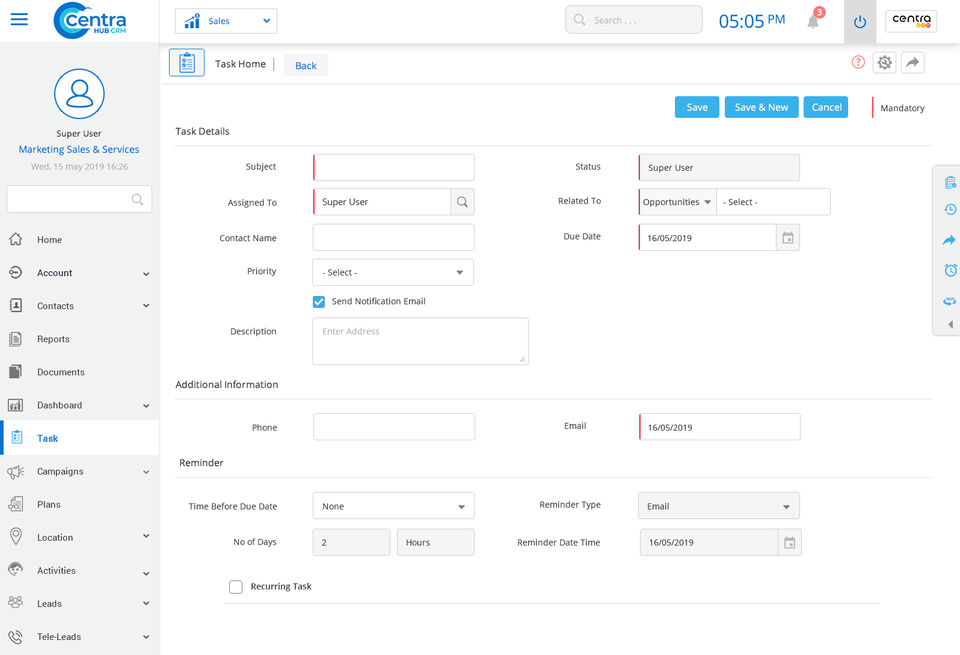
Task: Go to Campaigns in the sidebar
Action: tap(60, 471)
